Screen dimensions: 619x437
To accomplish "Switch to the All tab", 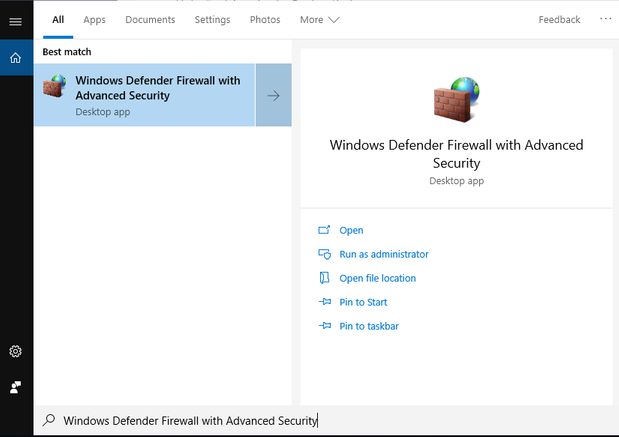I will (x=58, y=20).
